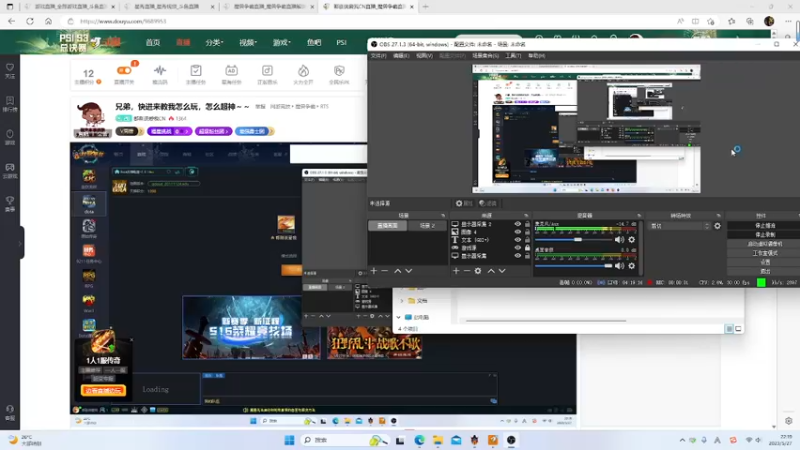Screen dimensions: 800x450
Task: Hide the 文本 (GDI+) source eye
Action: tap(518, 240)
